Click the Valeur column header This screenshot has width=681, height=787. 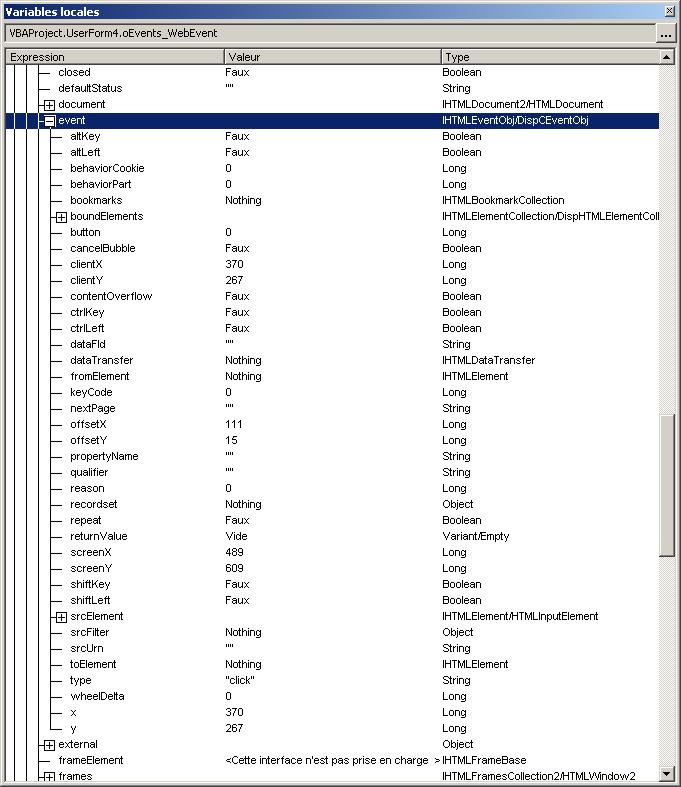(331, 57)
